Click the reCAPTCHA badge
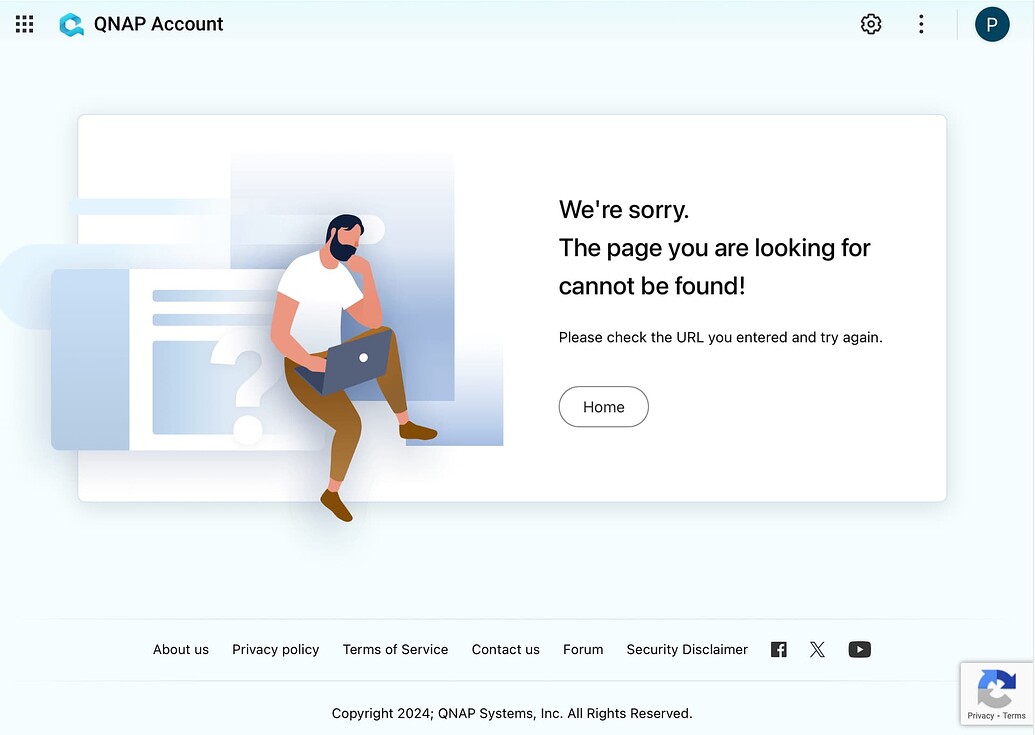This screenshot has width=1035, height=735. [996, 693]
